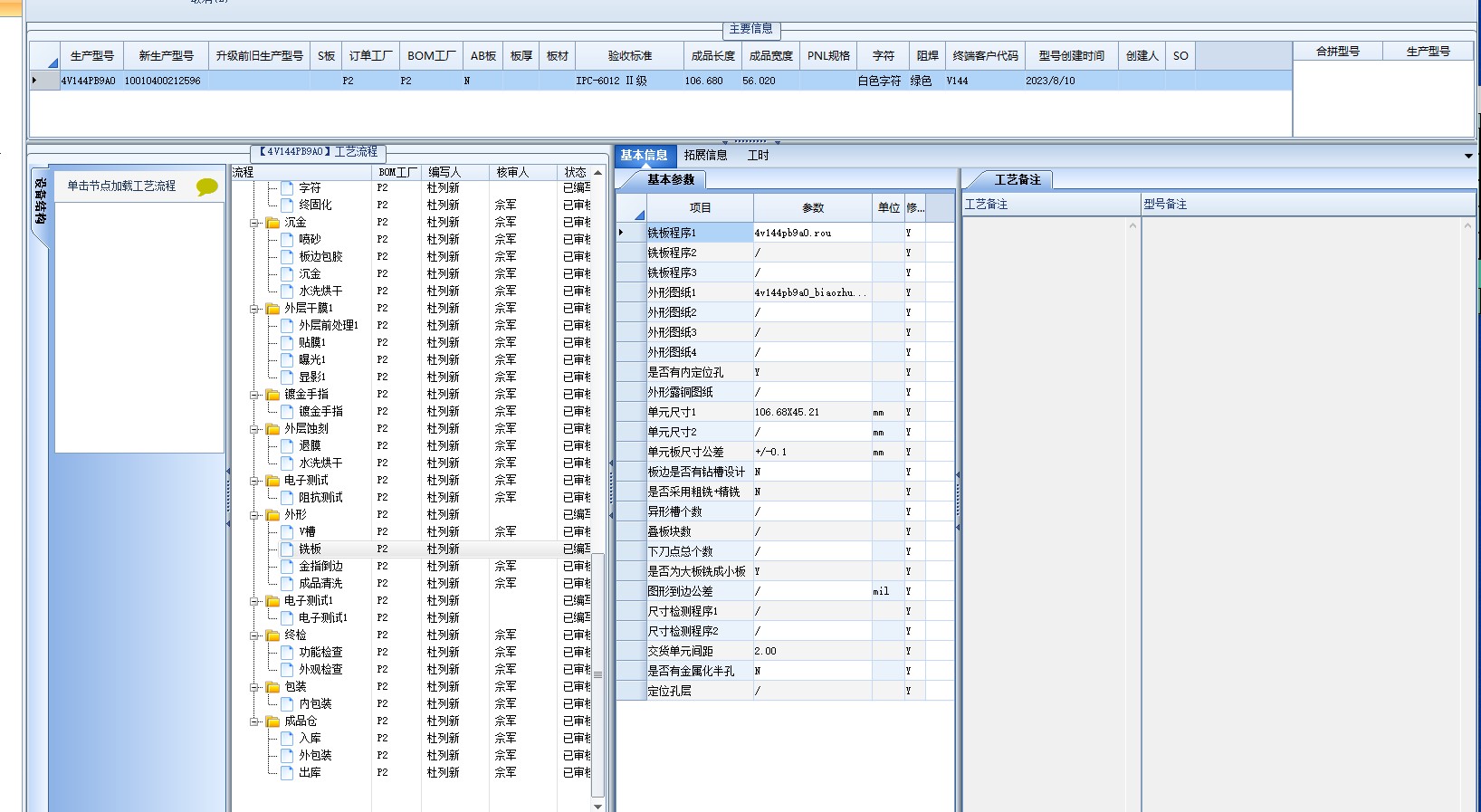Select the 工艺备注 tab
This screenshot has height=812, width=1481.
point(1018,179)
